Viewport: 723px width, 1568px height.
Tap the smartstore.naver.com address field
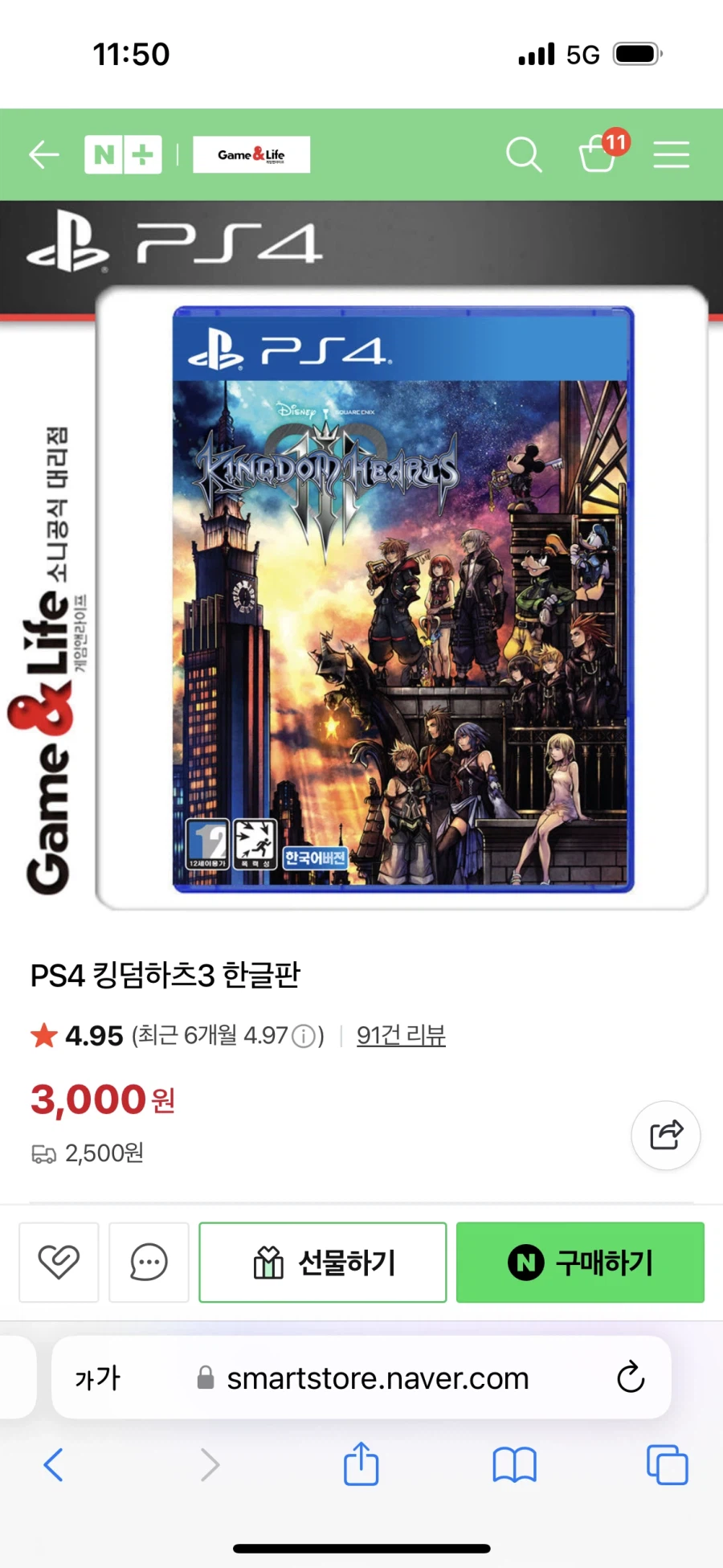point(361,1378)
